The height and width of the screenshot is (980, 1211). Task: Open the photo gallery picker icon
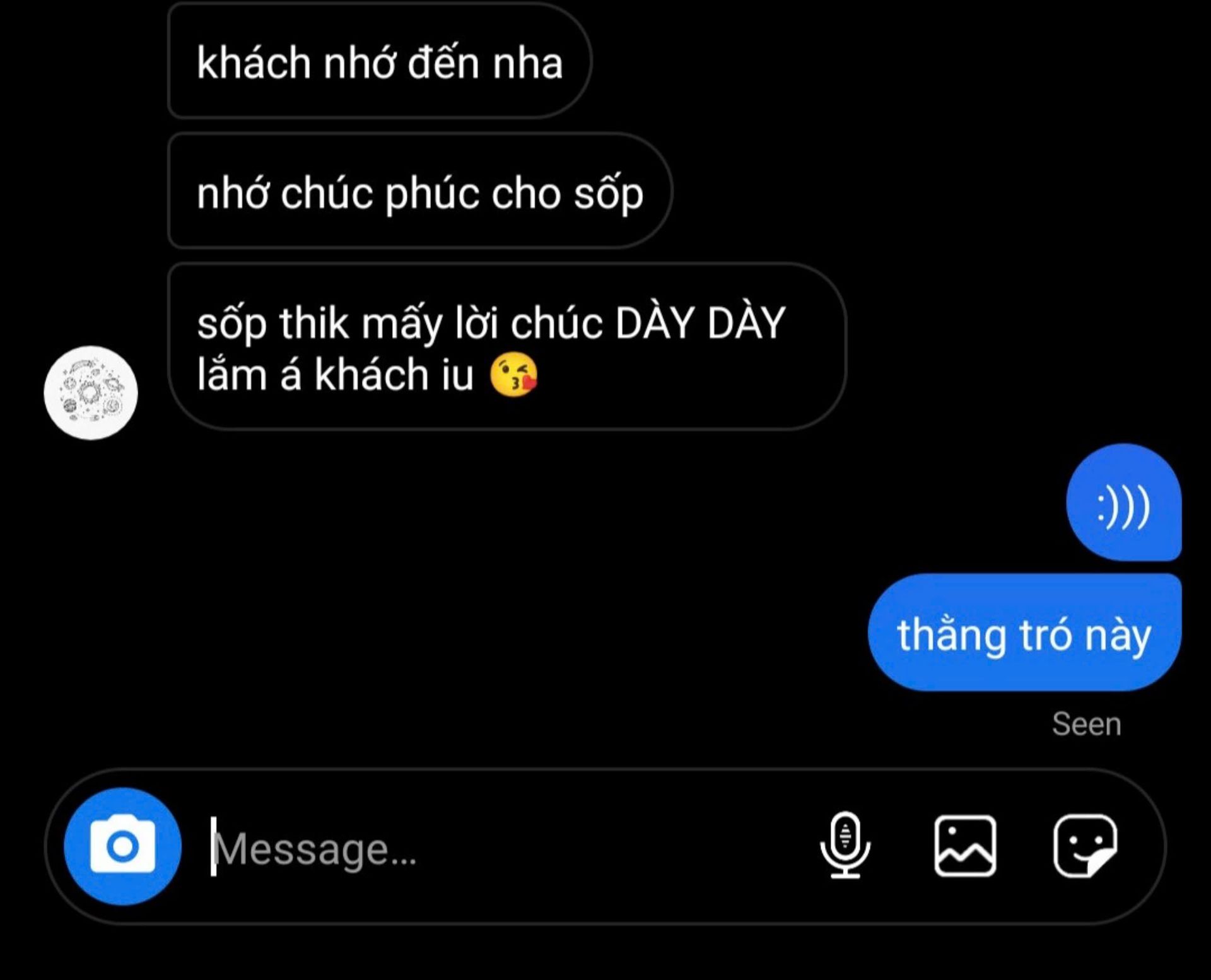coord(965,846)
